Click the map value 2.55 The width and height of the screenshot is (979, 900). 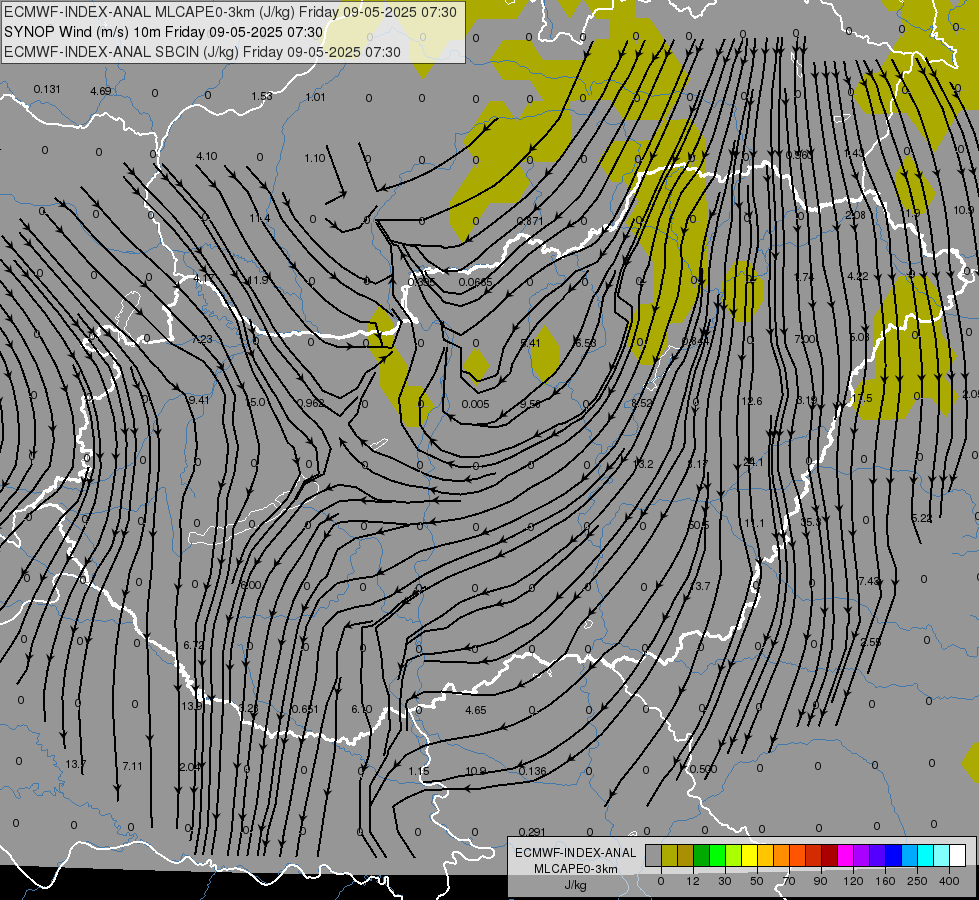click(870, 642)
